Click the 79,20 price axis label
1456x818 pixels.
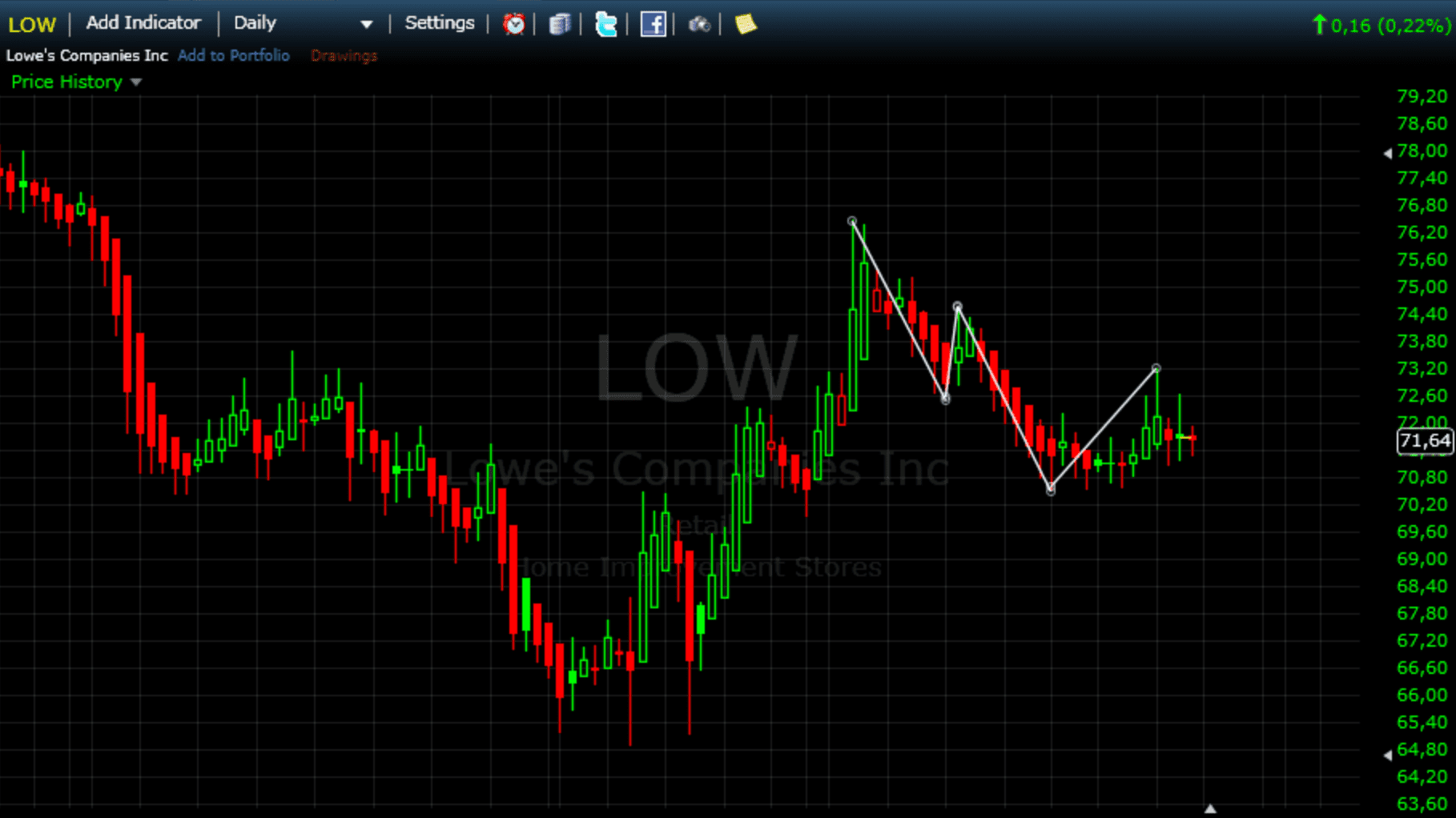click(1422, 96)
